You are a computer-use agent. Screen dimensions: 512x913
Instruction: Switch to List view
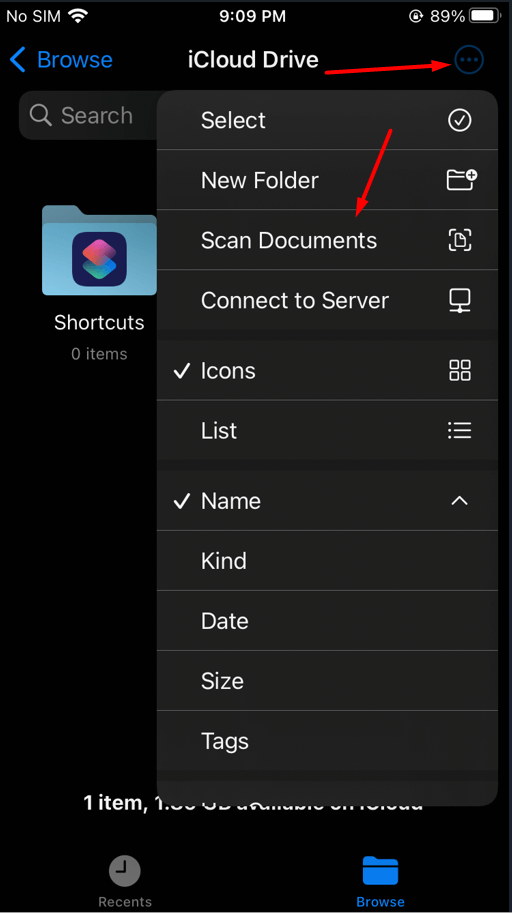pos(327,430)
